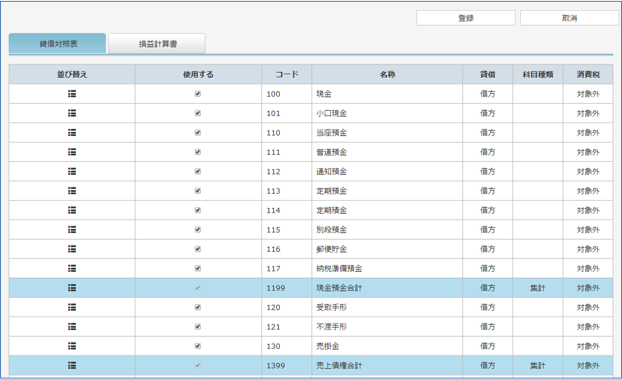Viewport: 622px width, 379px height.
Task: Uncheck 使用する for 130 売掛金
Action: click(198, 346)
